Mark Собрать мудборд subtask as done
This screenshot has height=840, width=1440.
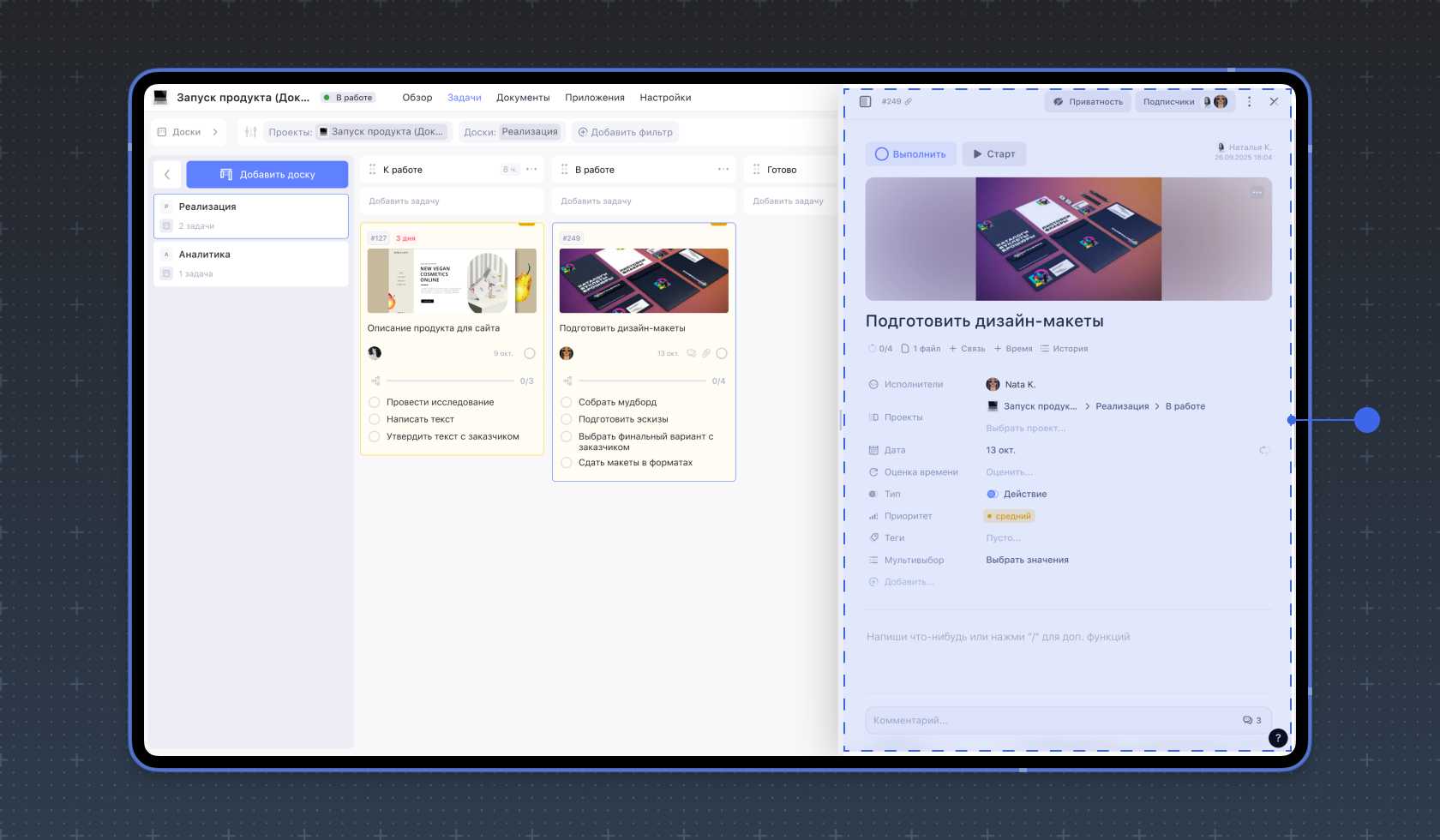[x=567, y=402]
